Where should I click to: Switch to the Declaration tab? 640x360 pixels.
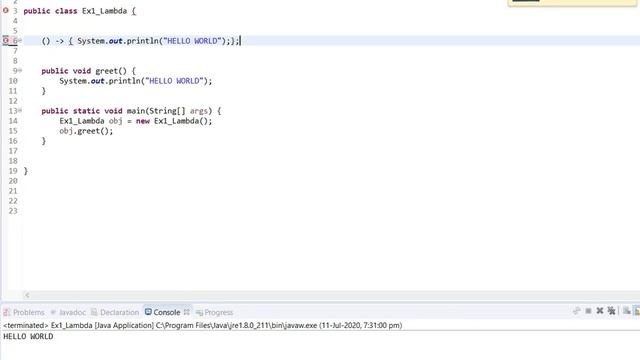(x=115, y=312)
